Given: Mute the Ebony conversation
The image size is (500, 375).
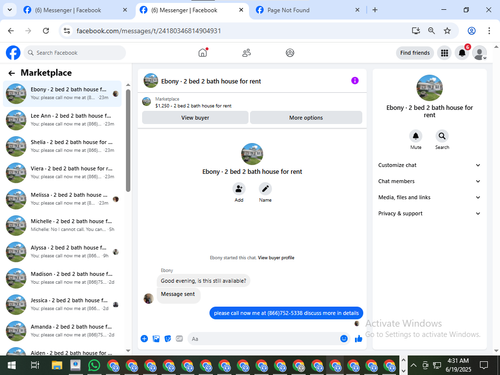Looking at the screenshot, I should pos(416,136).
